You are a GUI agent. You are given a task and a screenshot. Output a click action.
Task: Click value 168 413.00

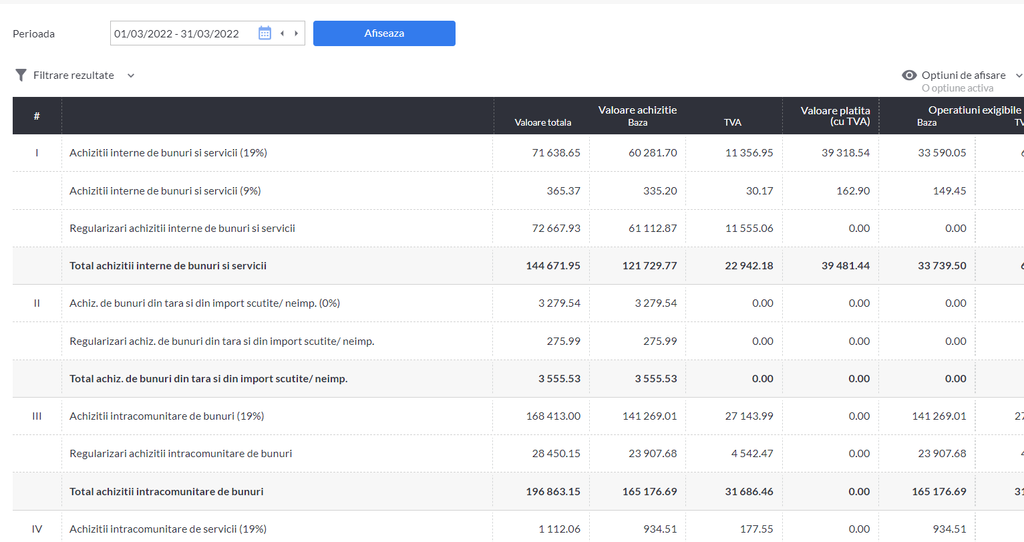(553, 416)
